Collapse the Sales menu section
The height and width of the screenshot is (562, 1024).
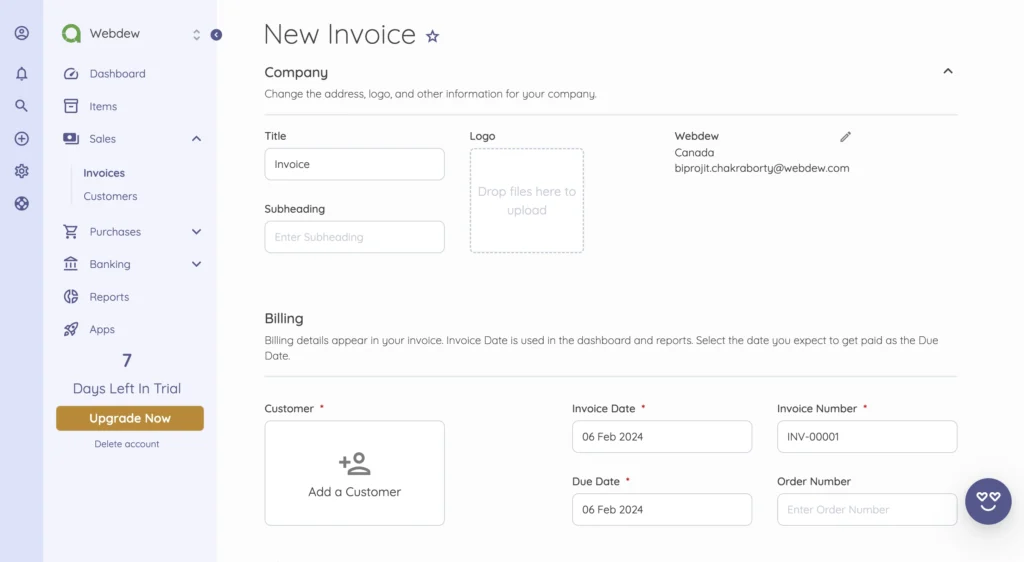pyautogui.click(x=196, y=139)
